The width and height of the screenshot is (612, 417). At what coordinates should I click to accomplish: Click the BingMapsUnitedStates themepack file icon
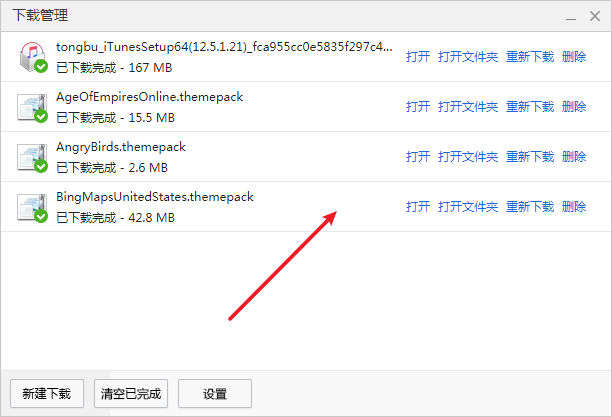click(32, 207)
